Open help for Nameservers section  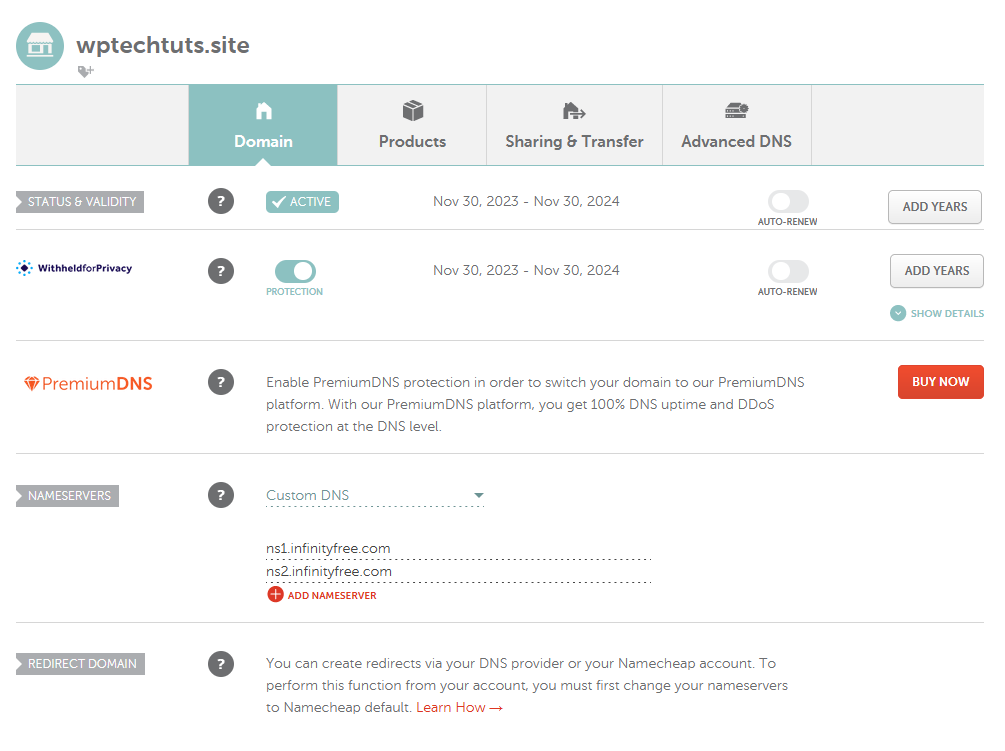point(221,495)
